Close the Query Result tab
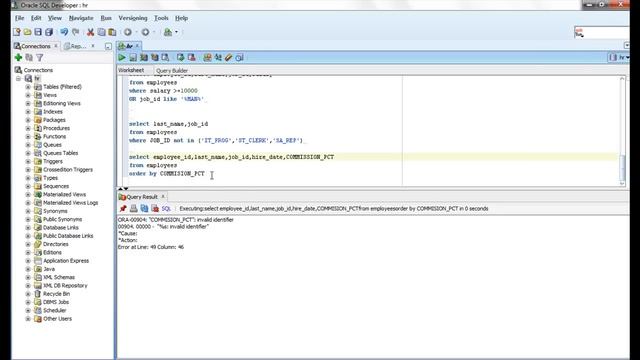 pyautogui.click(x=163, y=196)
